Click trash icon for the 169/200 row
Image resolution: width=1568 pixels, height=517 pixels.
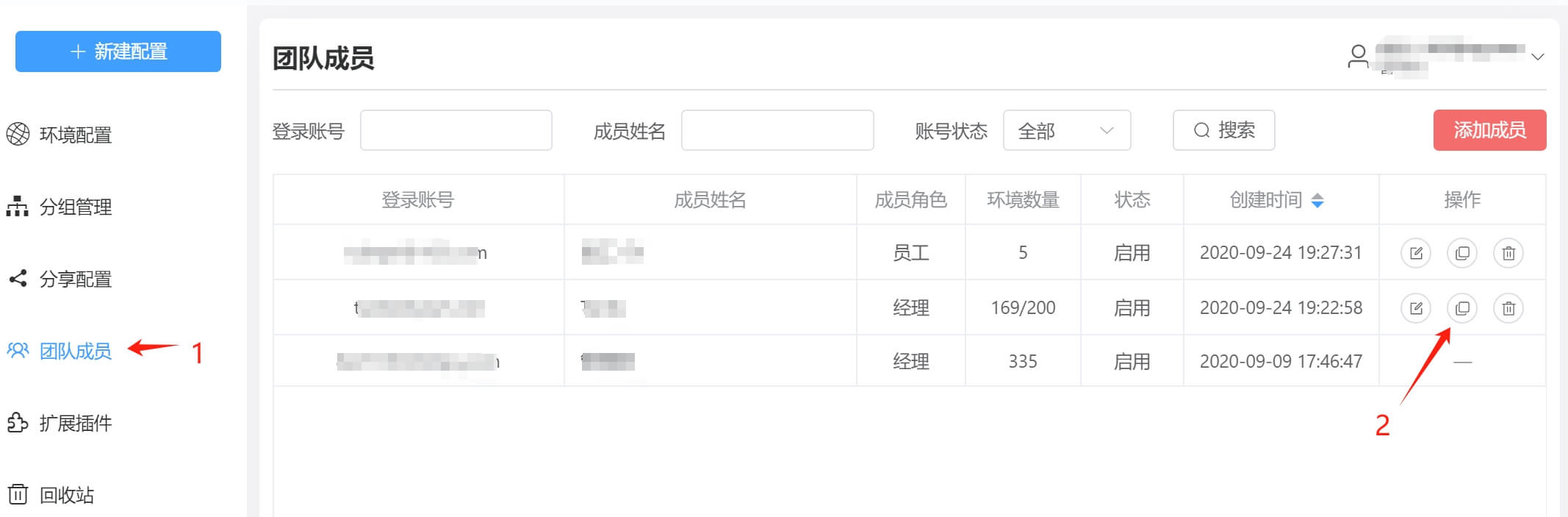(1508, 308)
